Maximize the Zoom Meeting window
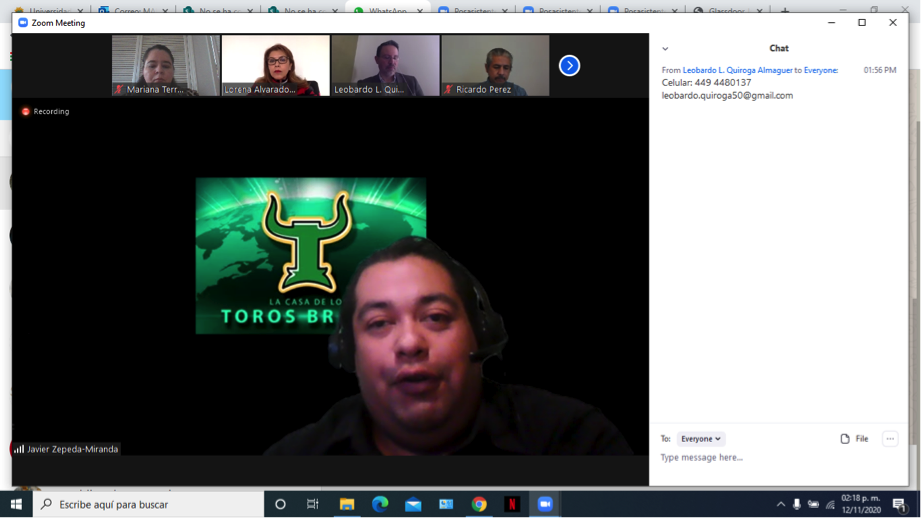The width and height of the screenshot is (921, 518). tap(862, 22)
